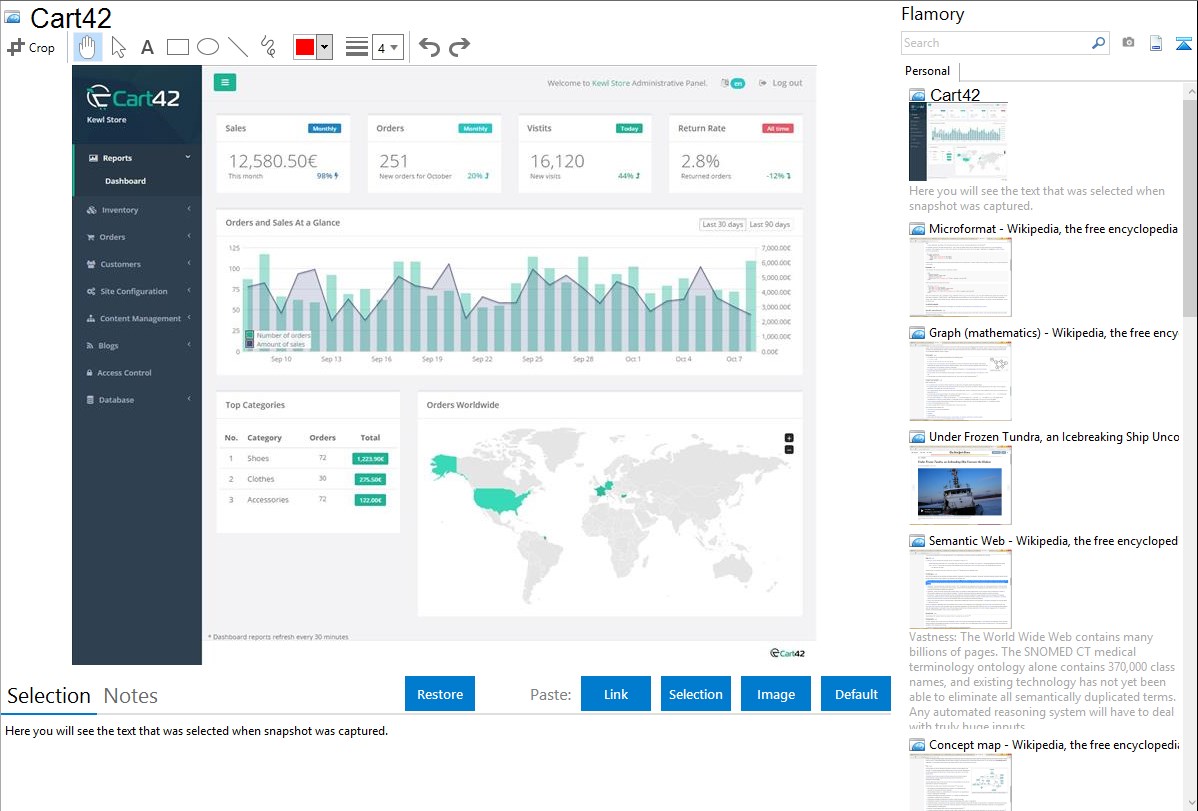Open the line width 4 dropdown
1198x811 pixels.
pyautogui.click(x=388, y=47)
